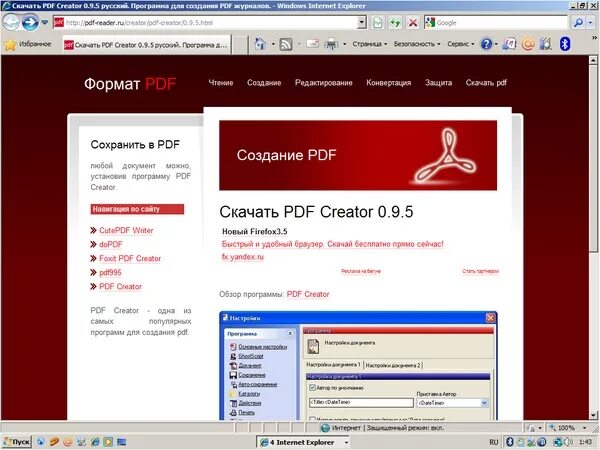Open the Foxit PDF Creator link

click(x=130, y=259)
